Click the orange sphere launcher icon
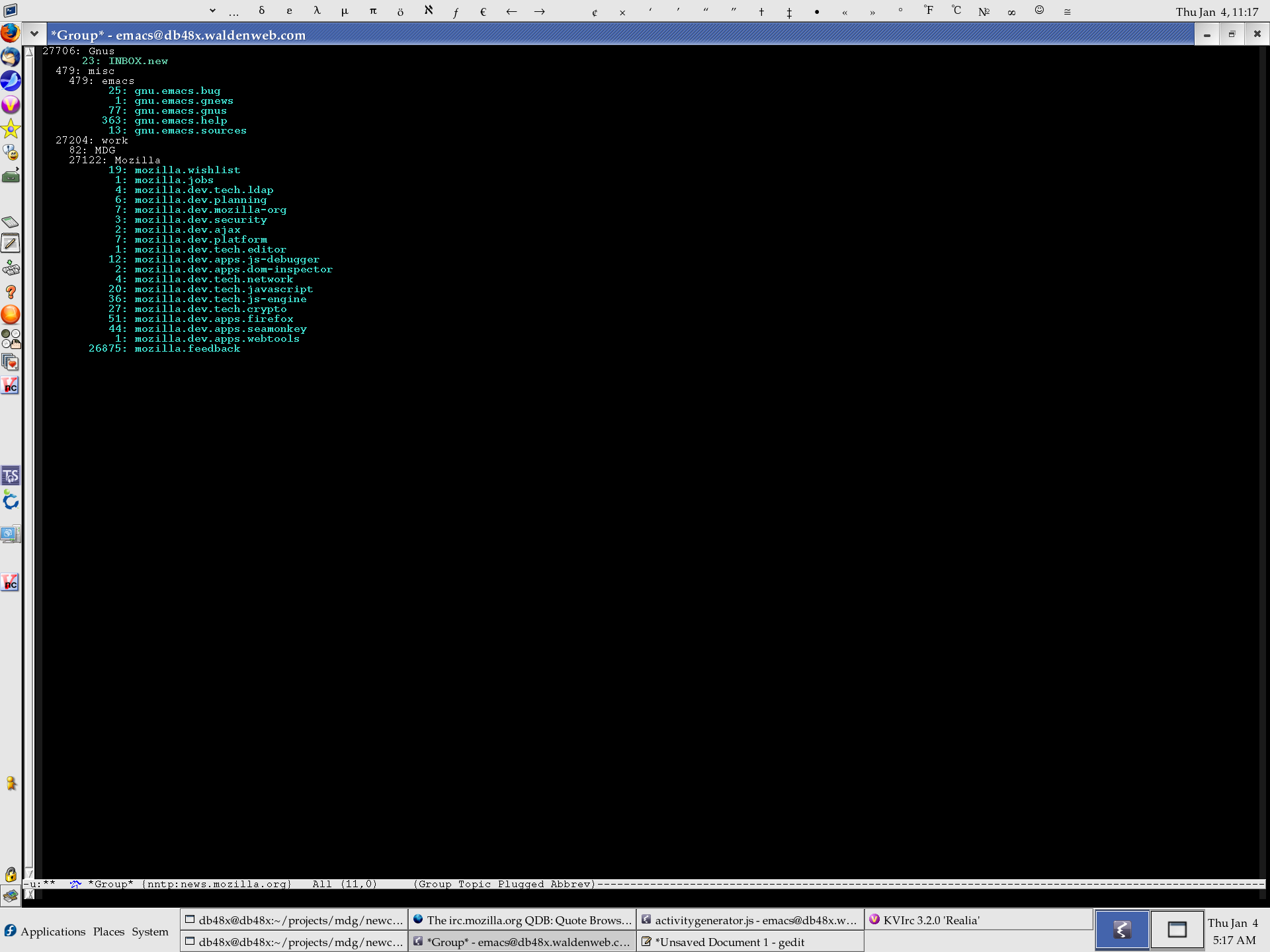This screenshot has height=952, width=1270. [11, 315]
